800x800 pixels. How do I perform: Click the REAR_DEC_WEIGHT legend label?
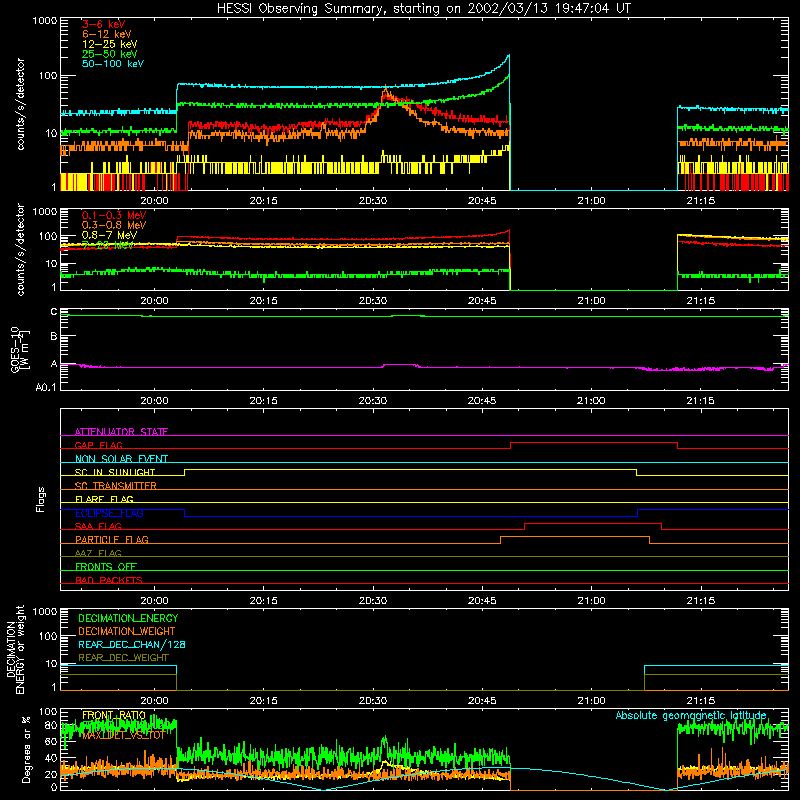[x=123, y=658]
